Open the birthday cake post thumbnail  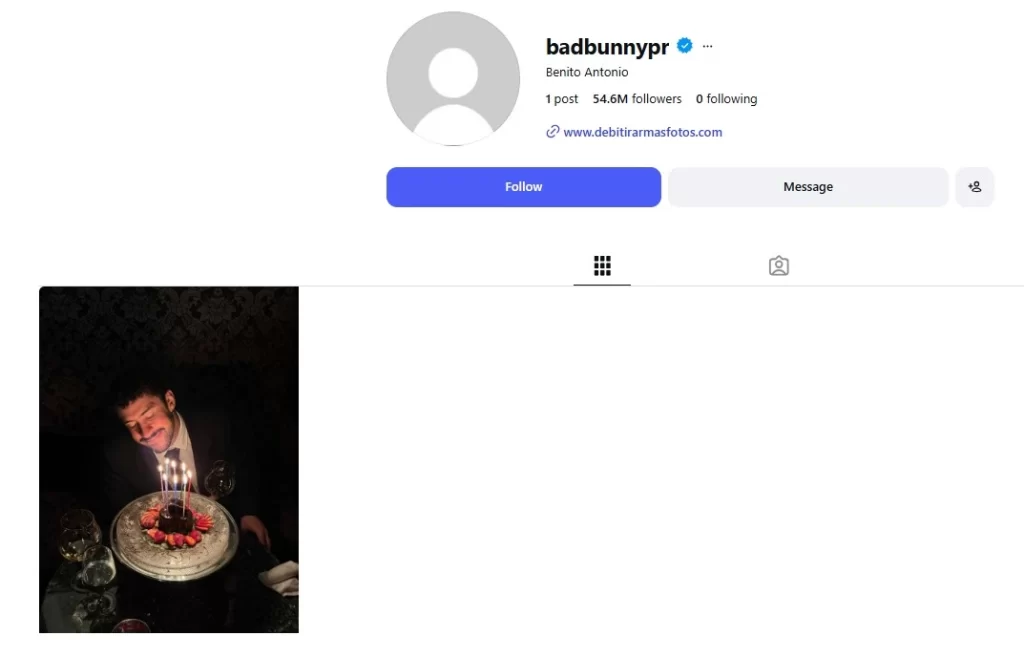click(169, 459)
